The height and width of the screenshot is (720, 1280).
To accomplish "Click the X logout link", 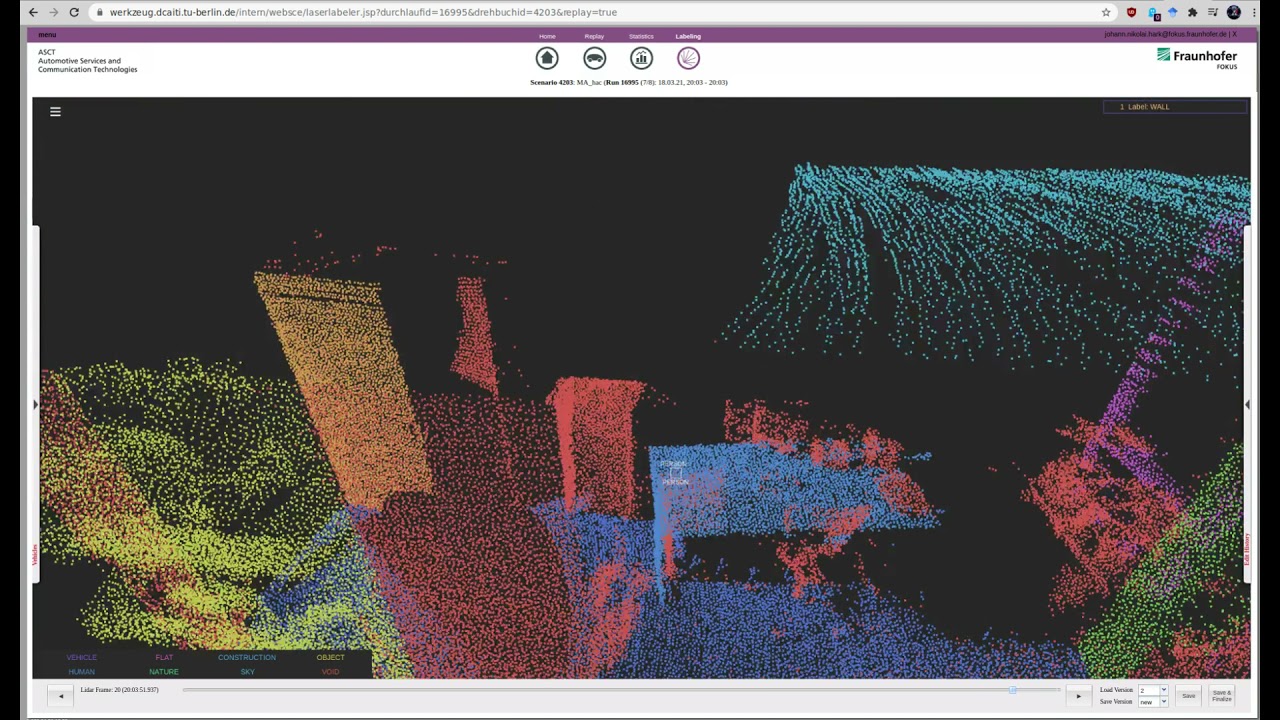I will pyautogui.click(x=1234, y=34).
